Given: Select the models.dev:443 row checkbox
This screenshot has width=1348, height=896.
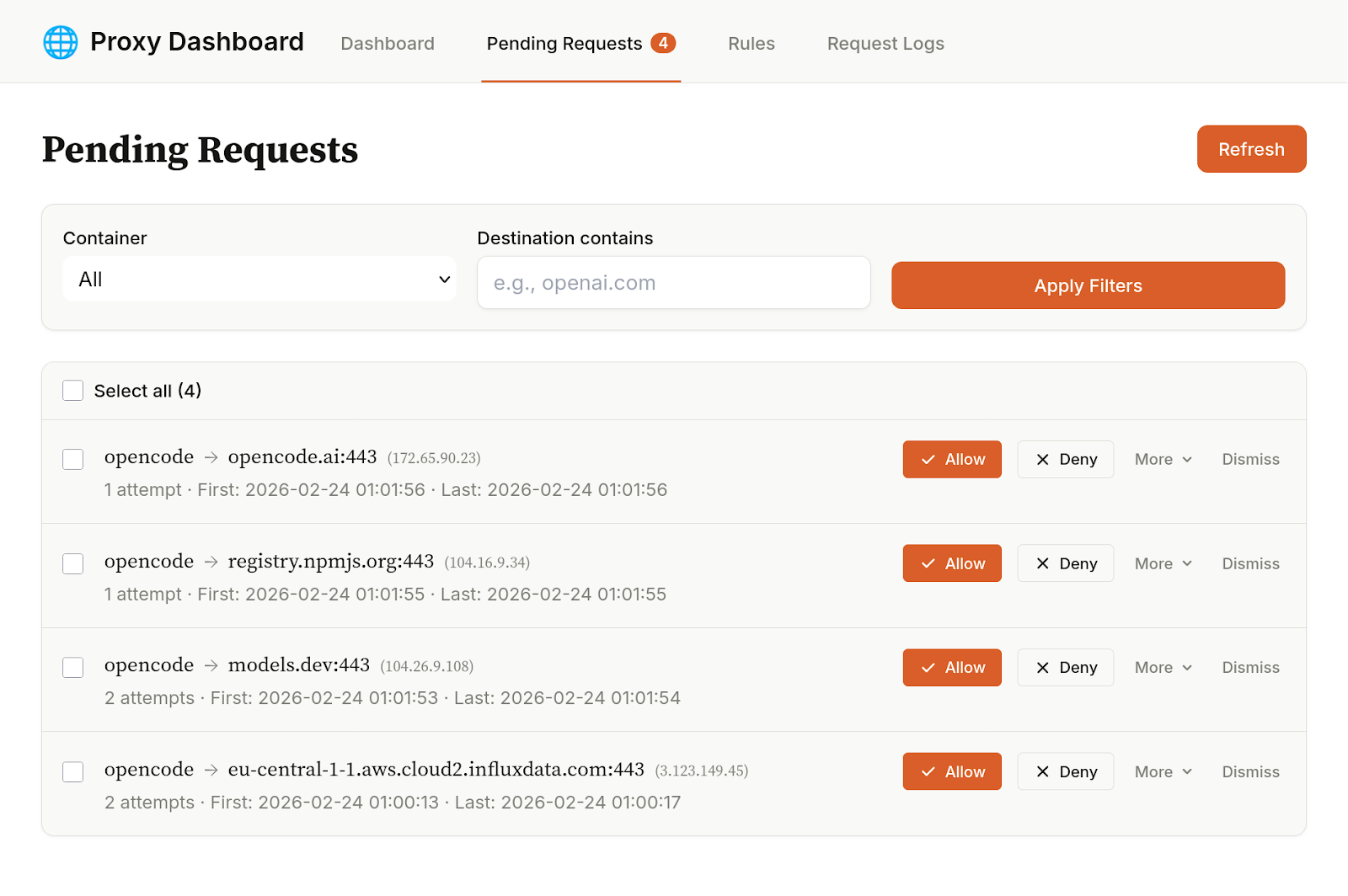Looking at the screenshot, I should click(x=73, y=668).
